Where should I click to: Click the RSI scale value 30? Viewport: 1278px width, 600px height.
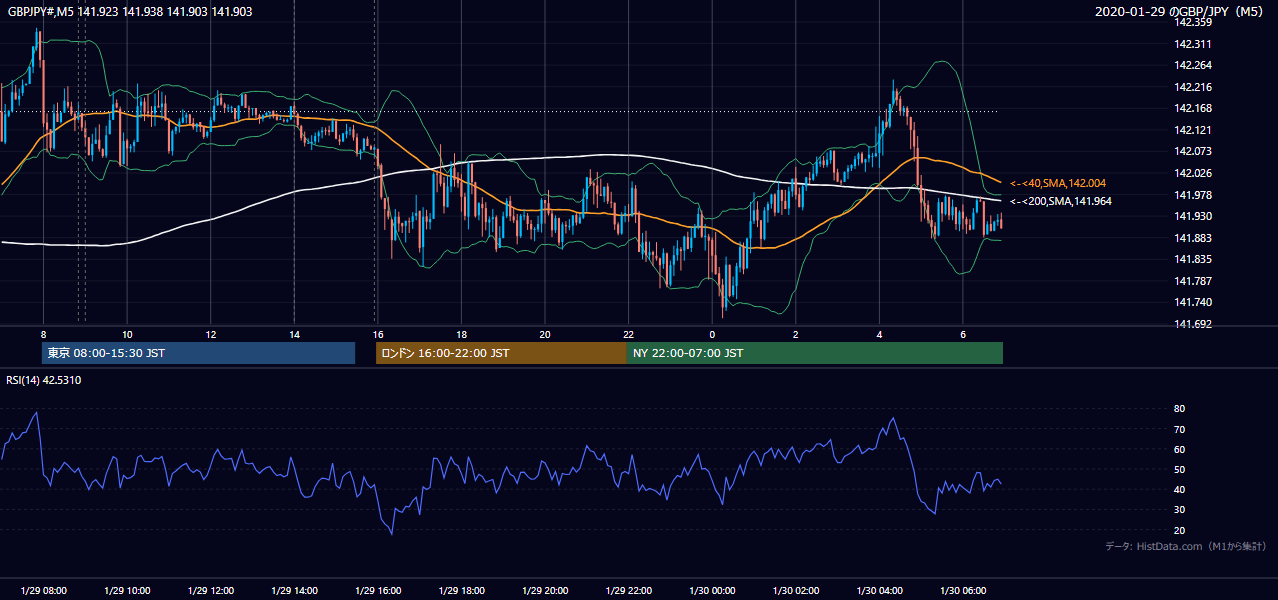click(x=1180, y=509)
